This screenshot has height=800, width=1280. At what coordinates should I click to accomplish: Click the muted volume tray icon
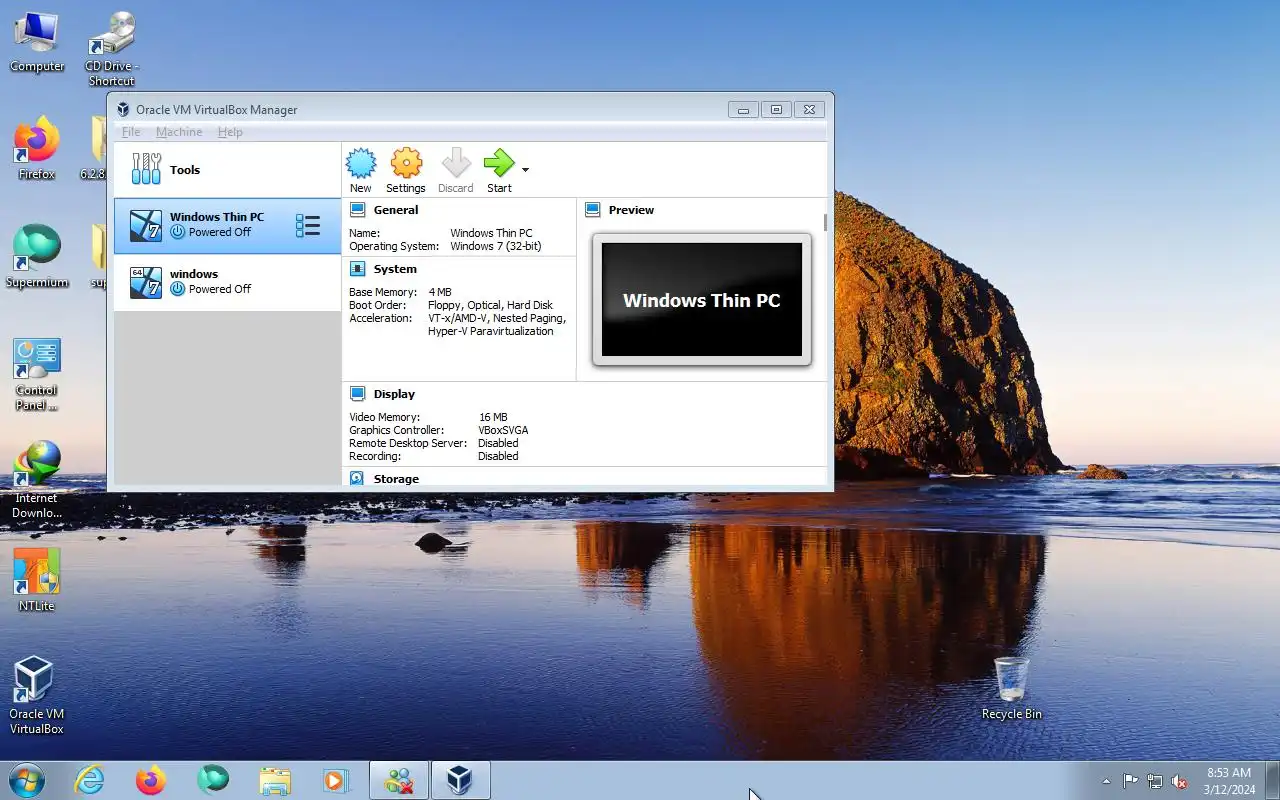[1180, 781]
